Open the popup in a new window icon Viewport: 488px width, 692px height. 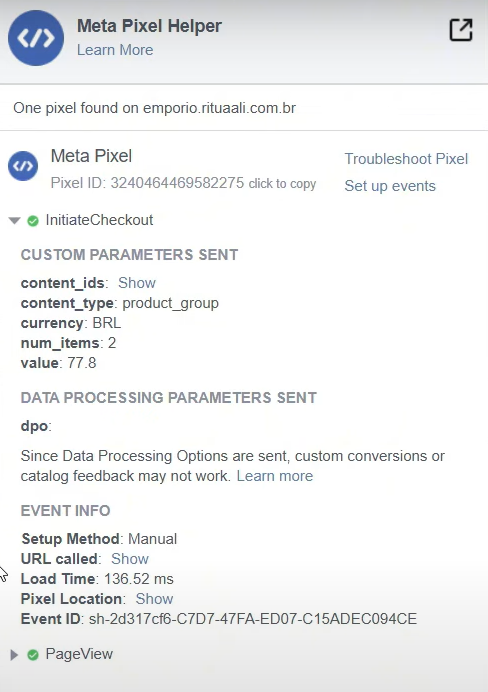point(461,30)
